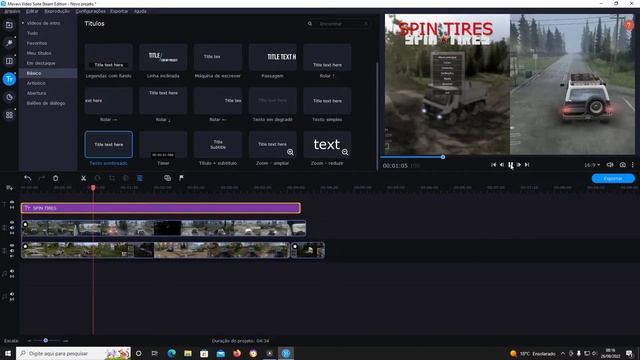This screenshot has width=640, height=360.
Task: Open the Import files tab icon
Action: (9, 25)
